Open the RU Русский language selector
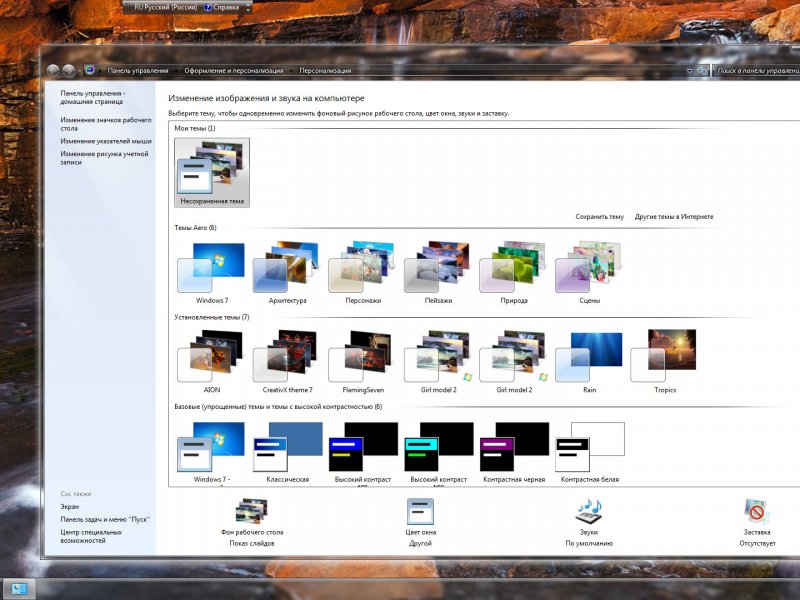Image resolution: width=800 pixels, height=600 pixels. click(x=165, y=7)
